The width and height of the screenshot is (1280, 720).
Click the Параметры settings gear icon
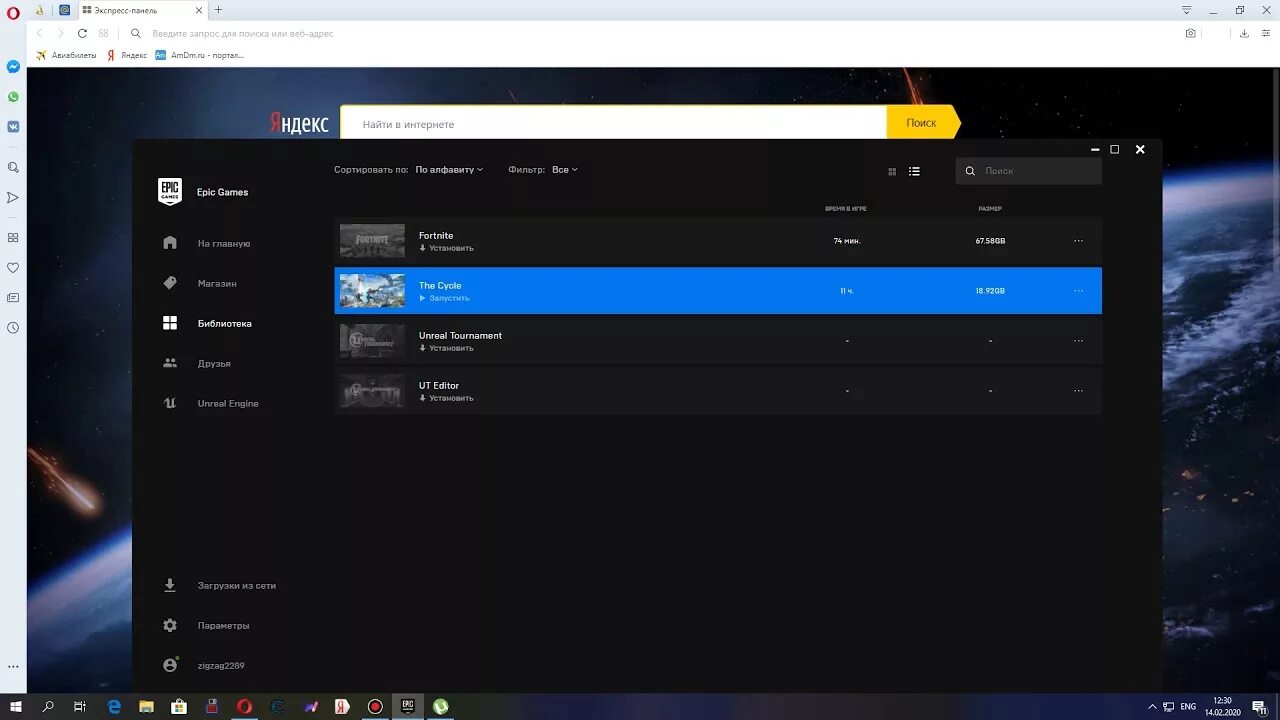pyautogui.click(x=170, y=625)
